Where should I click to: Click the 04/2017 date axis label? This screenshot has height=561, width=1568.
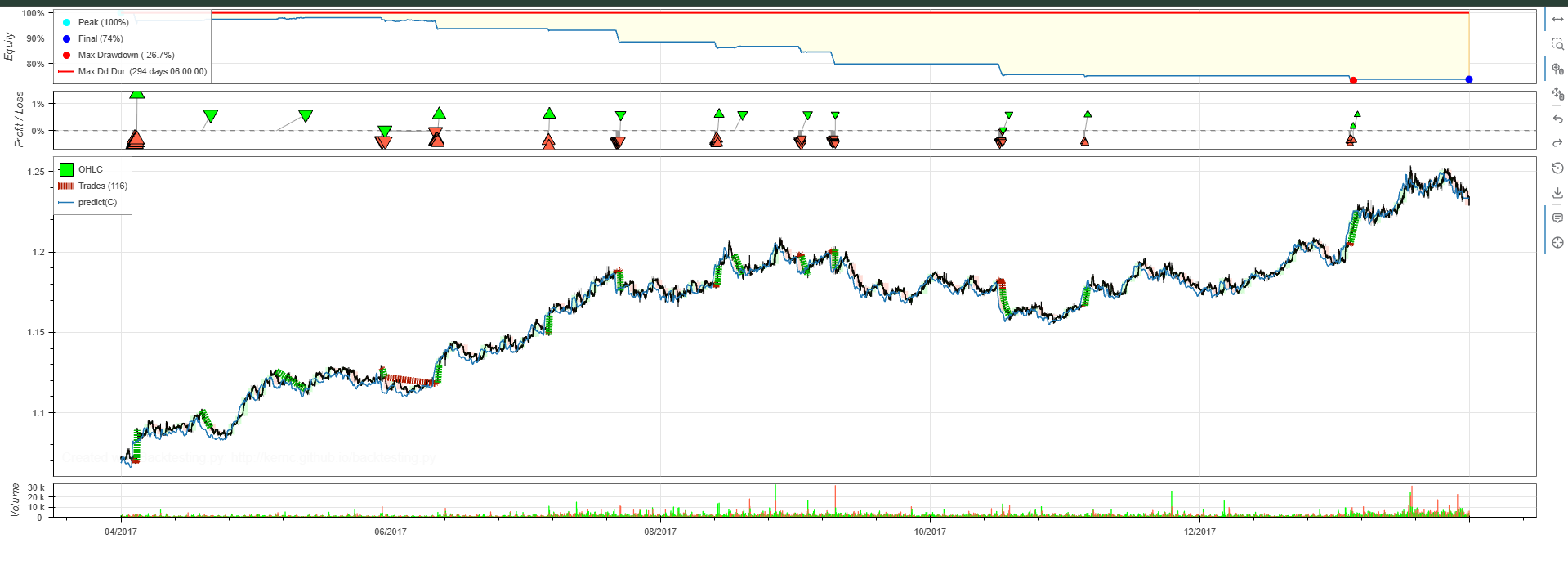(x=121, y=532)
